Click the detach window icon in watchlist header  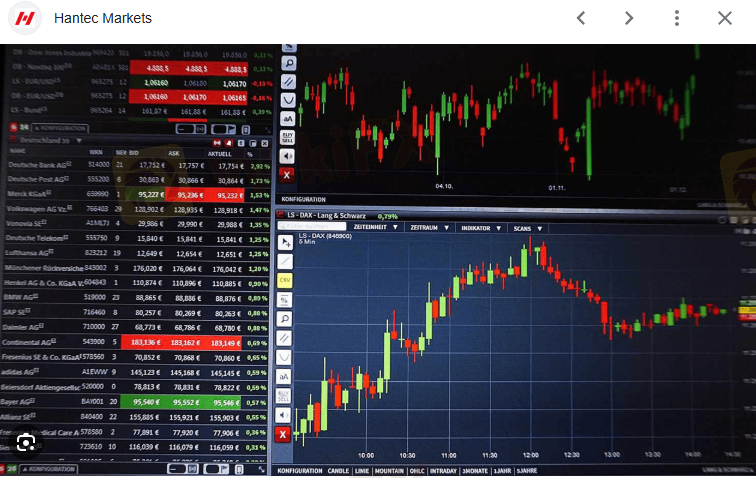click(x=253, y=143)
